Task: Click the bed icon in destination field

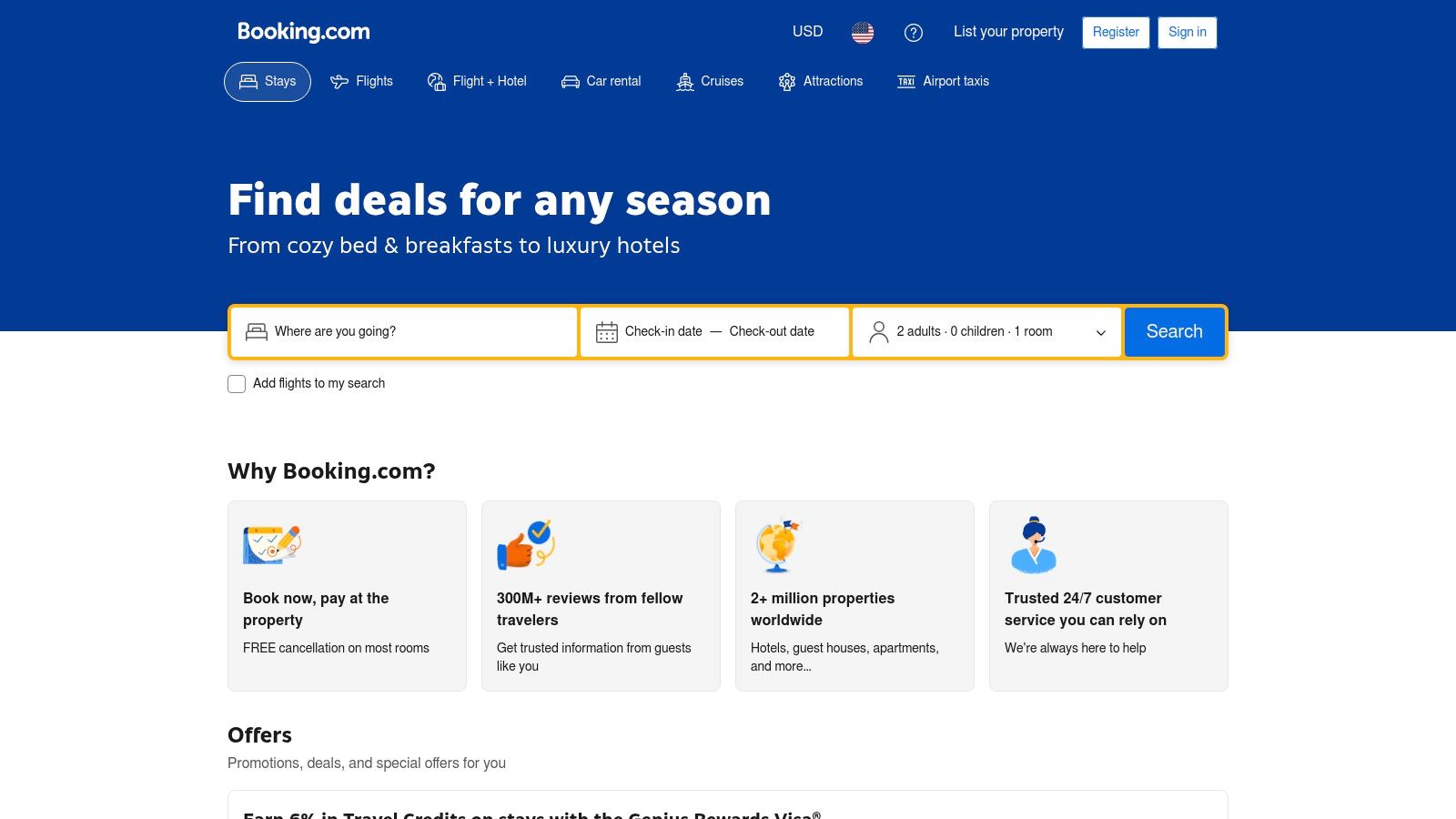Action: tap(257, 332)
